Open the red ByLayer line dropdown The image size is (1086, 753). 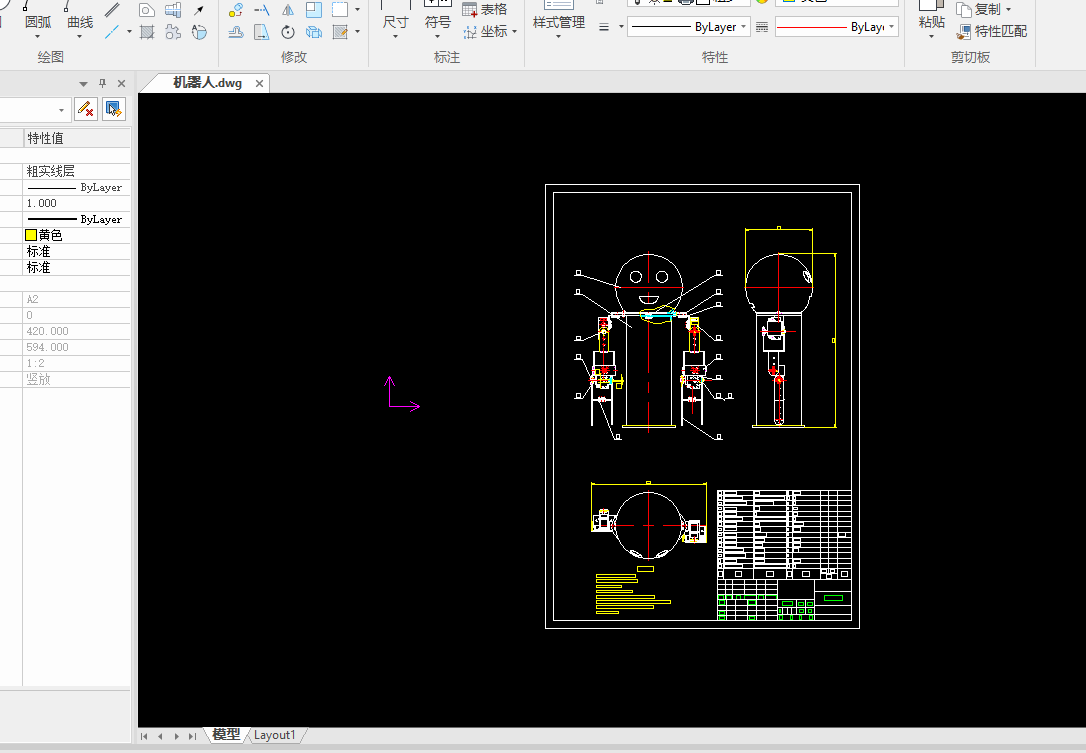(837, 27)
